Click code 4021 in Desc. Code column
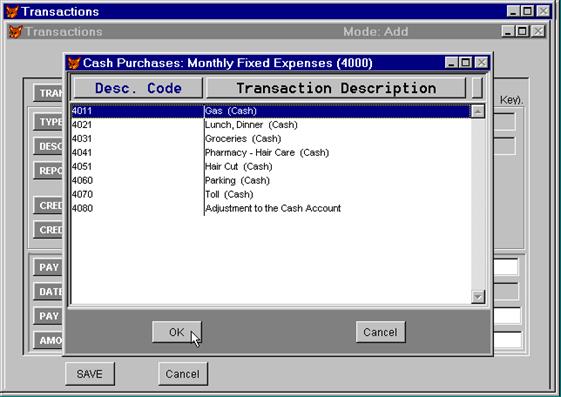The width and height of the screenshot is (561, 397). click(x=82, y=125)
